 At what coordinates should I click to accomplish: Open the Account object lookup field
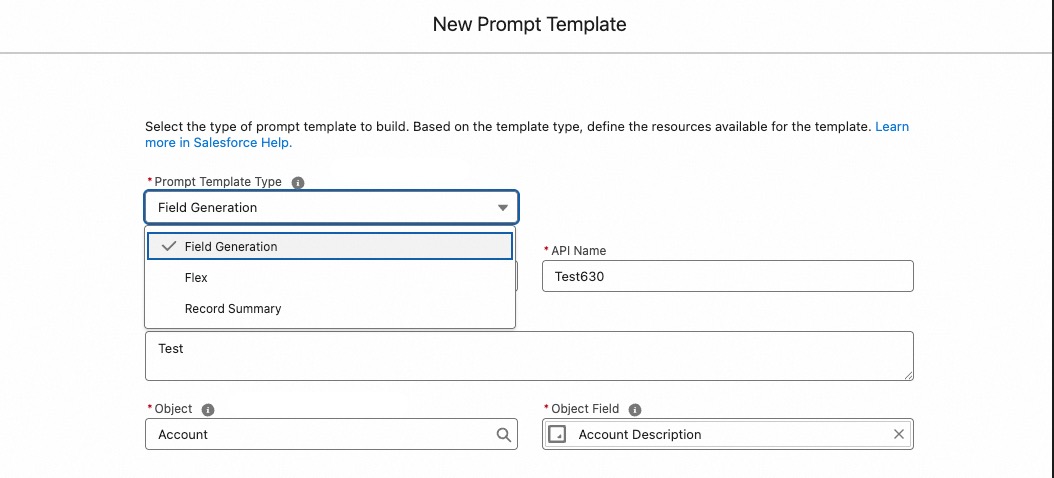[x=320, y=435]
